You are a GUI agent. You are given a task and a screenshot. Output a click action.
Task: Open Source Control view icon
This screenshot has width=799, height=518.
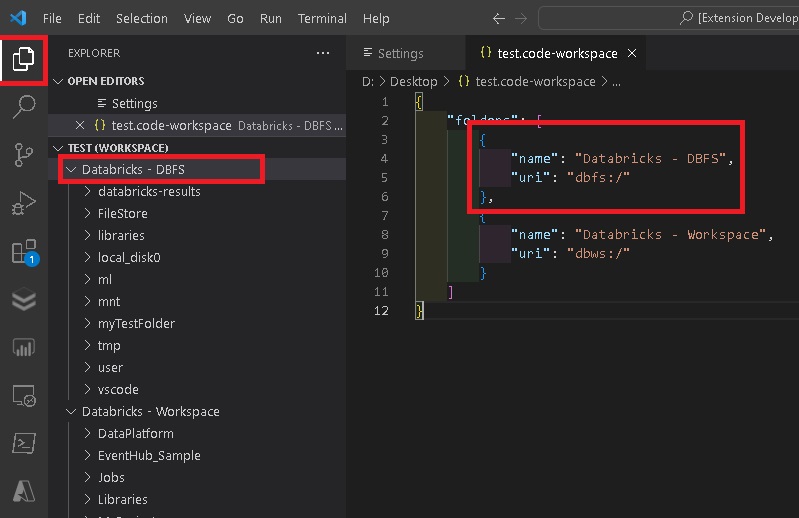23,155
